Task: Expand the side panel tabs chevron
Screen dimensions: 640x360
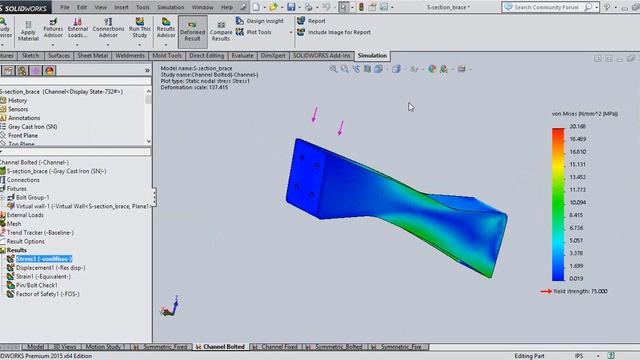Action: [x=147, y=71]
